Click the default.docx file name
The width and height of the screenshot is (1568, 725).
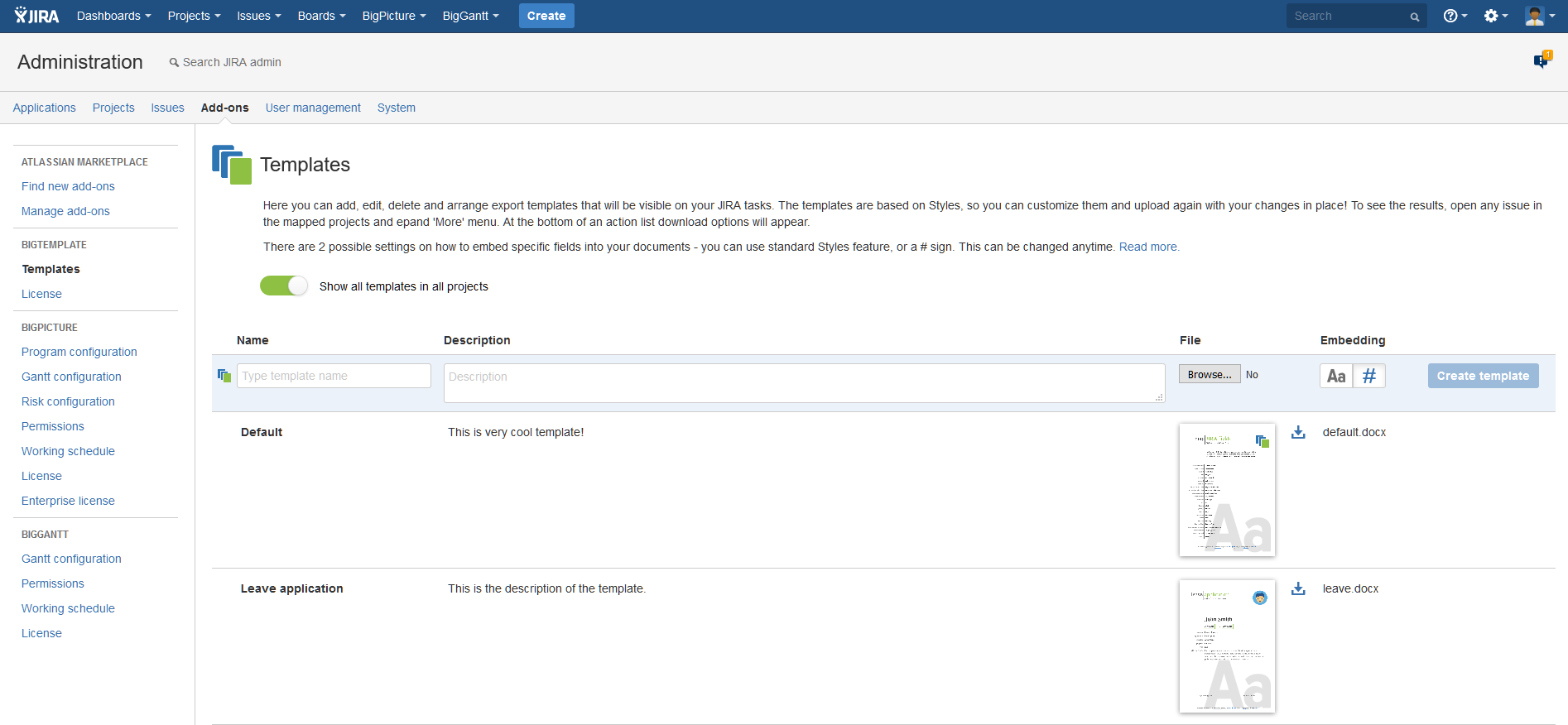click(1354, 432)
